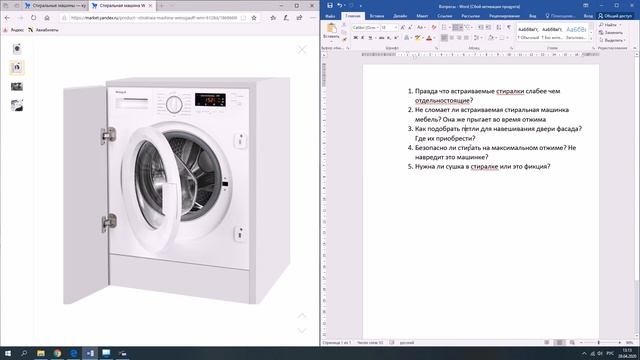Open Select (Выделить) dropdown in Word

point(612,40)
